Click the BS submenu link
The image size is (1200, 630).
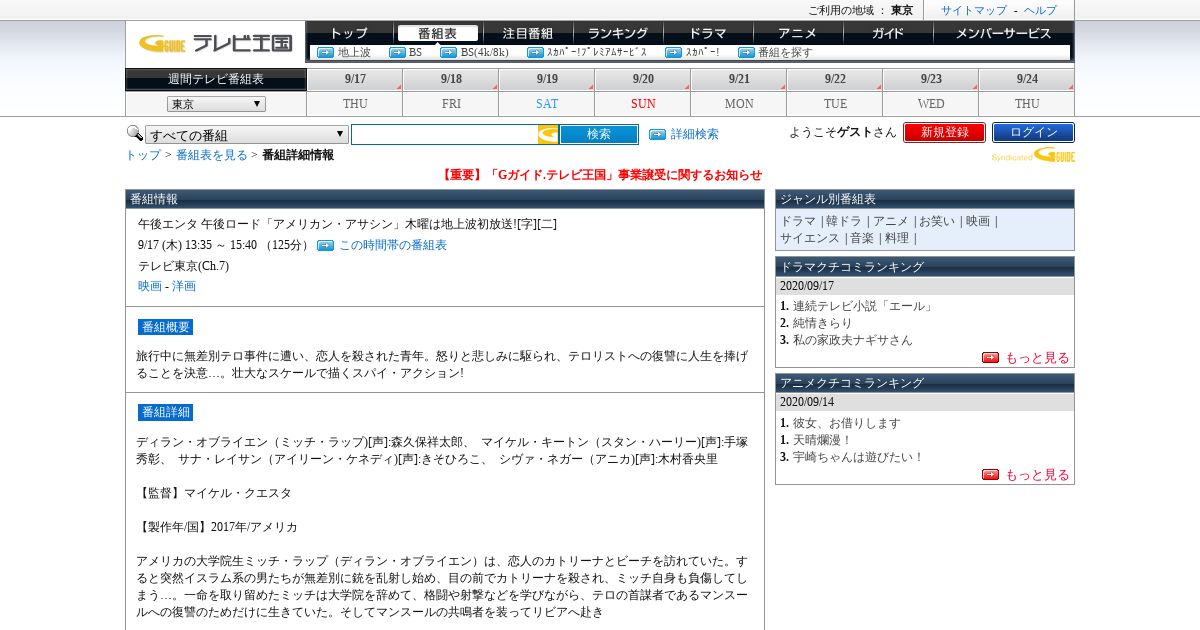coord(415,52)
